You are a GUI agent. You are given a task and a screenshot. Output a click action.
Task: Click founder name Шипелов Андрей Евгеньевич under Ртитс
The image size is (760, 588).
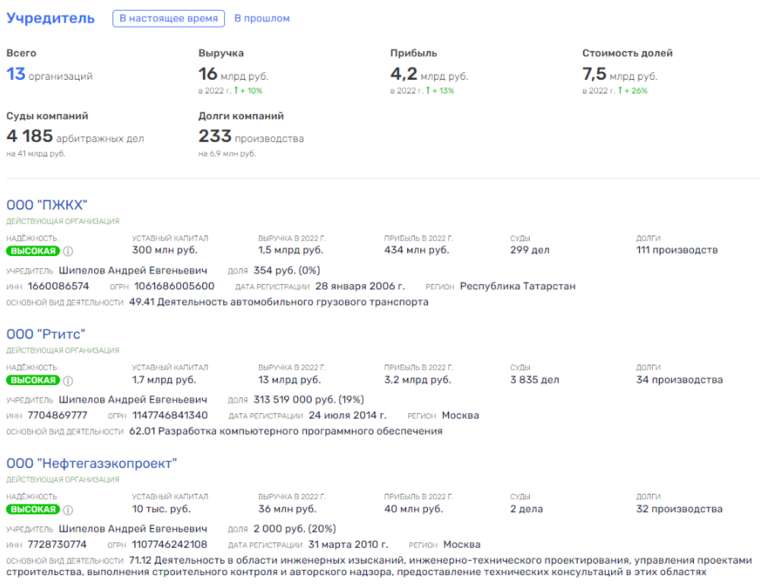tap(133, 400)
